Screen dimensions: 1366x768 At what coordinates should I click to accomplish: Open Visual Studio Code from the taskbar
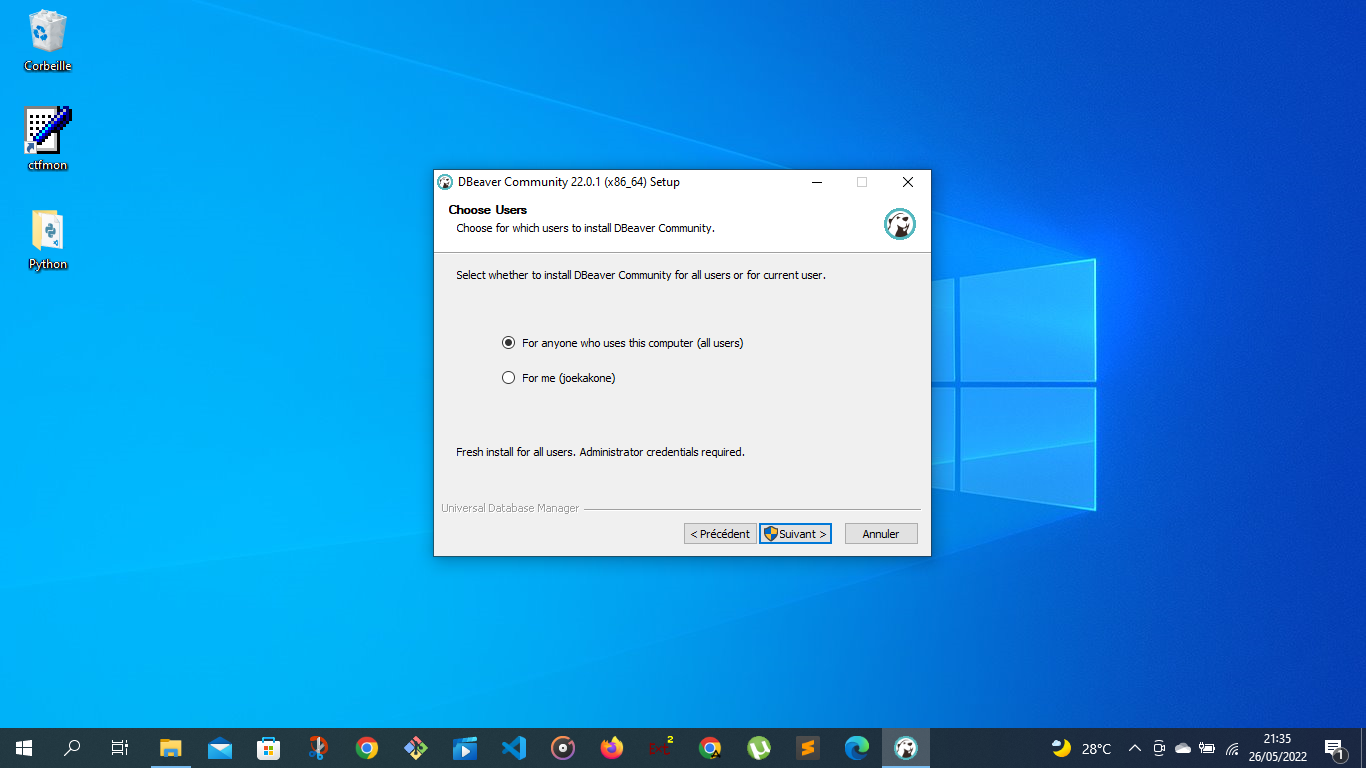514,748
